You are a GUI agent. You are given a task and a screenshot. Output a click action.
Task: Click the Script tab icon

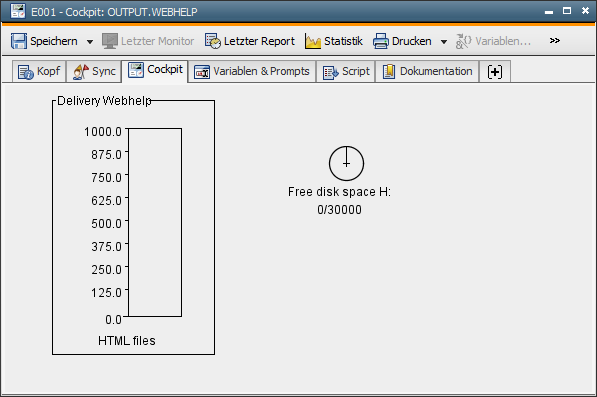pyautogui.click(x=330, y=72)
